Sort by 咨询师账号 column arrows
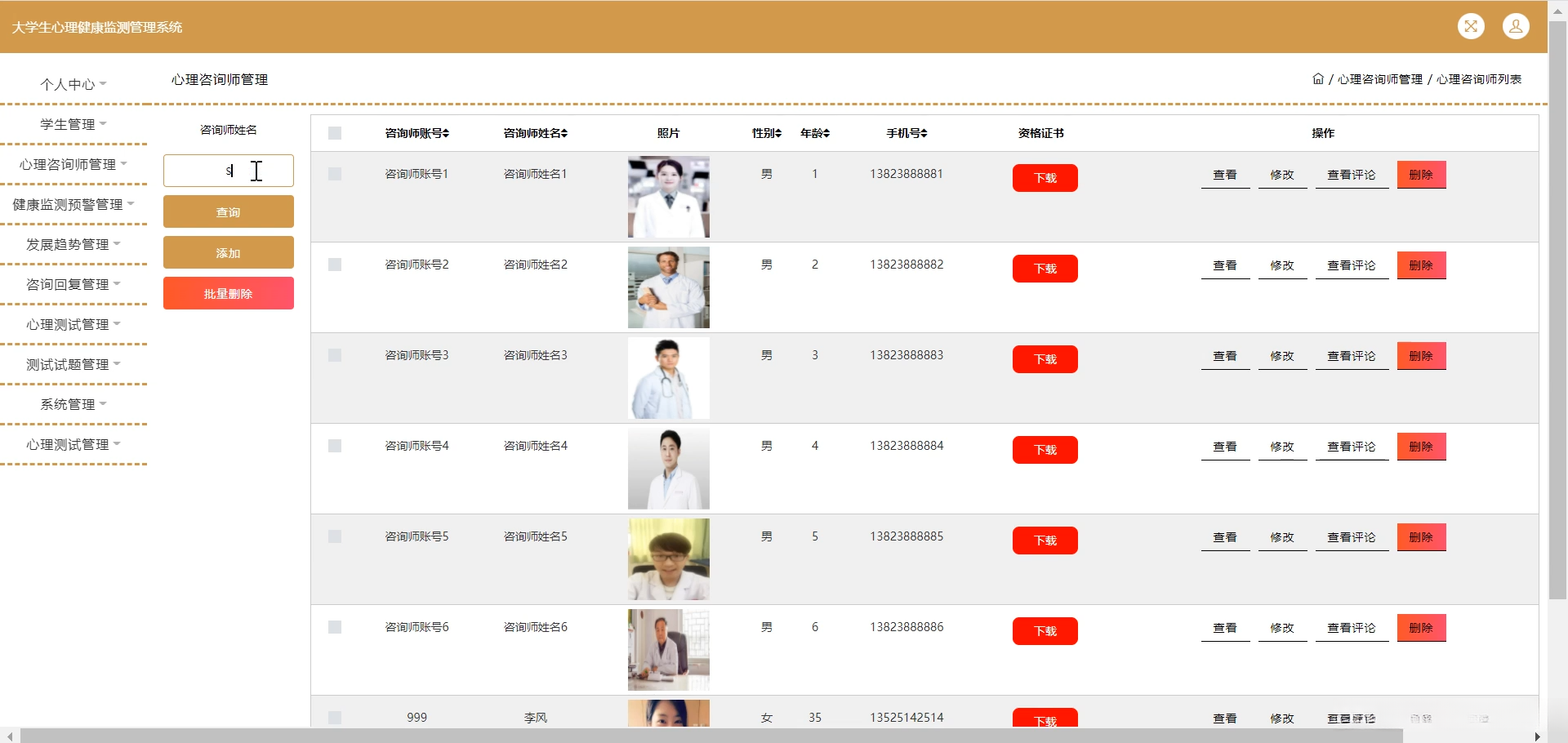 pyautogui.click(x=446, y=133)
